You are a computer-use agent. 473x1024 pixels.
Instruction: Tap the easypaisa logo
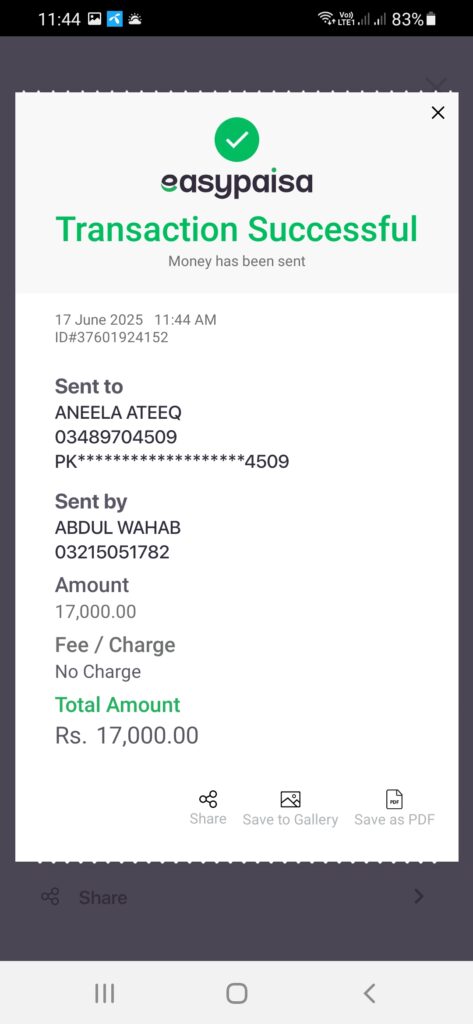(x=236, y=184)
